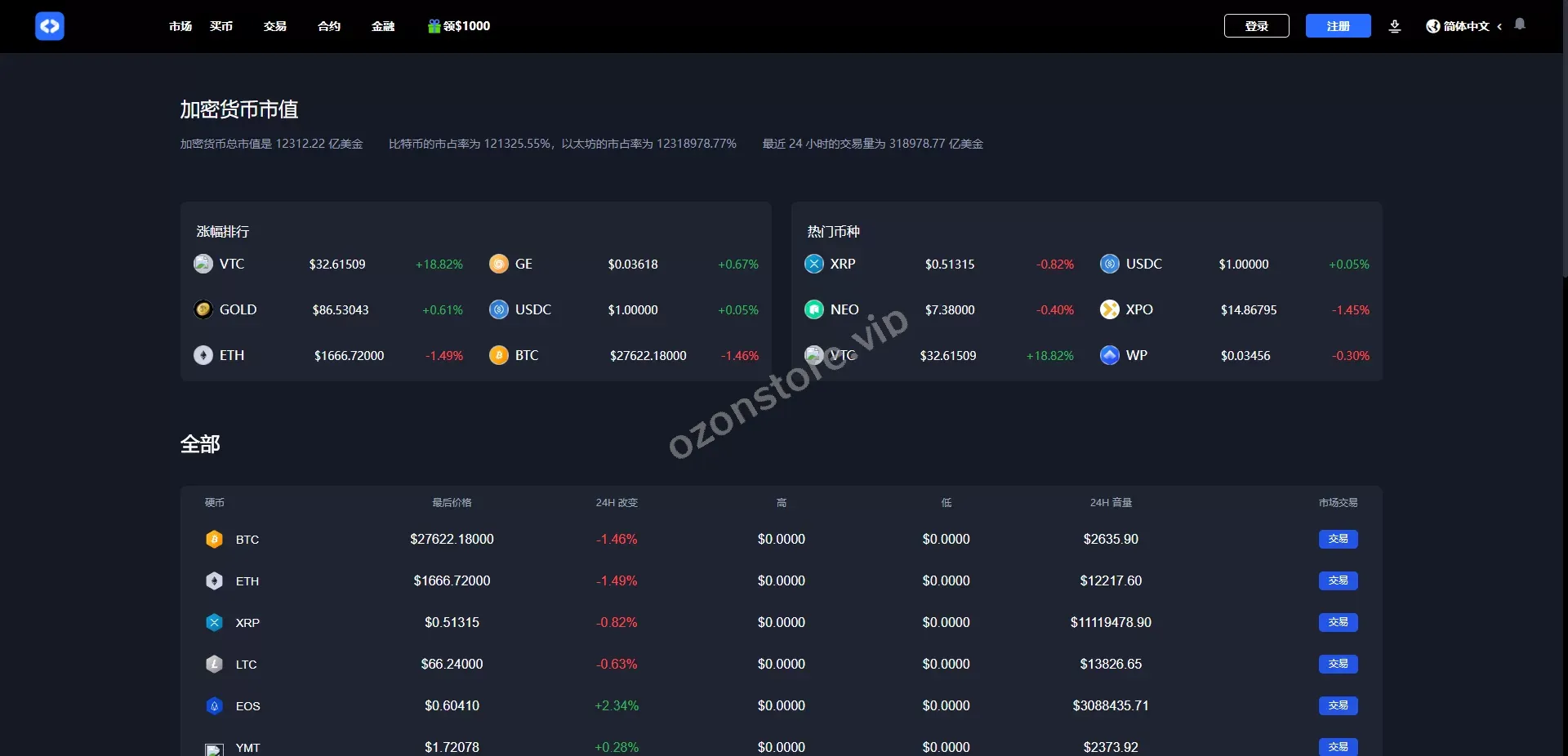Click the XRP icon under 热门币种
This screenshot has width=1568, height=756.
814,264
